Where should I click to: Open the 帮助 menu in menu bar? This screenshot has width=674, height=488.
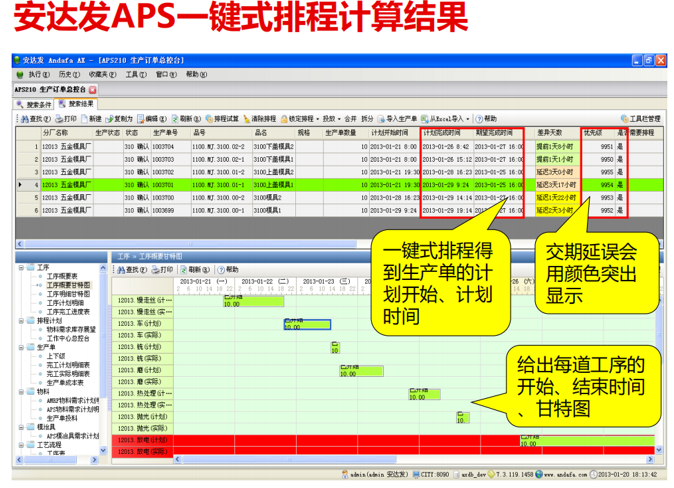pyautogui.click(x=196, y=74)
